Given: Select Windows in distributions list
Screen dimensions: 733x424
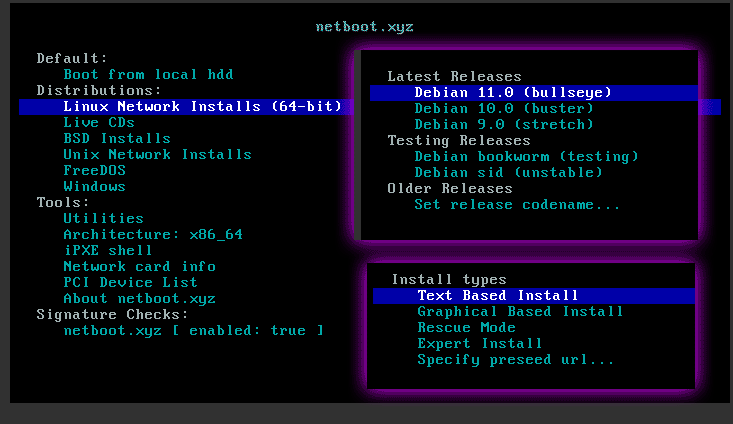Looking at the screenshot, I should click(x=94, y=187).
